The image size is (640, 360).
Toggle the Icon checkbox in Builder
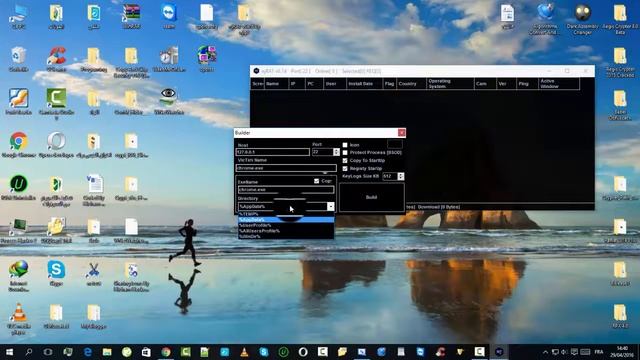pyautogui.click(x=345, y=145)
